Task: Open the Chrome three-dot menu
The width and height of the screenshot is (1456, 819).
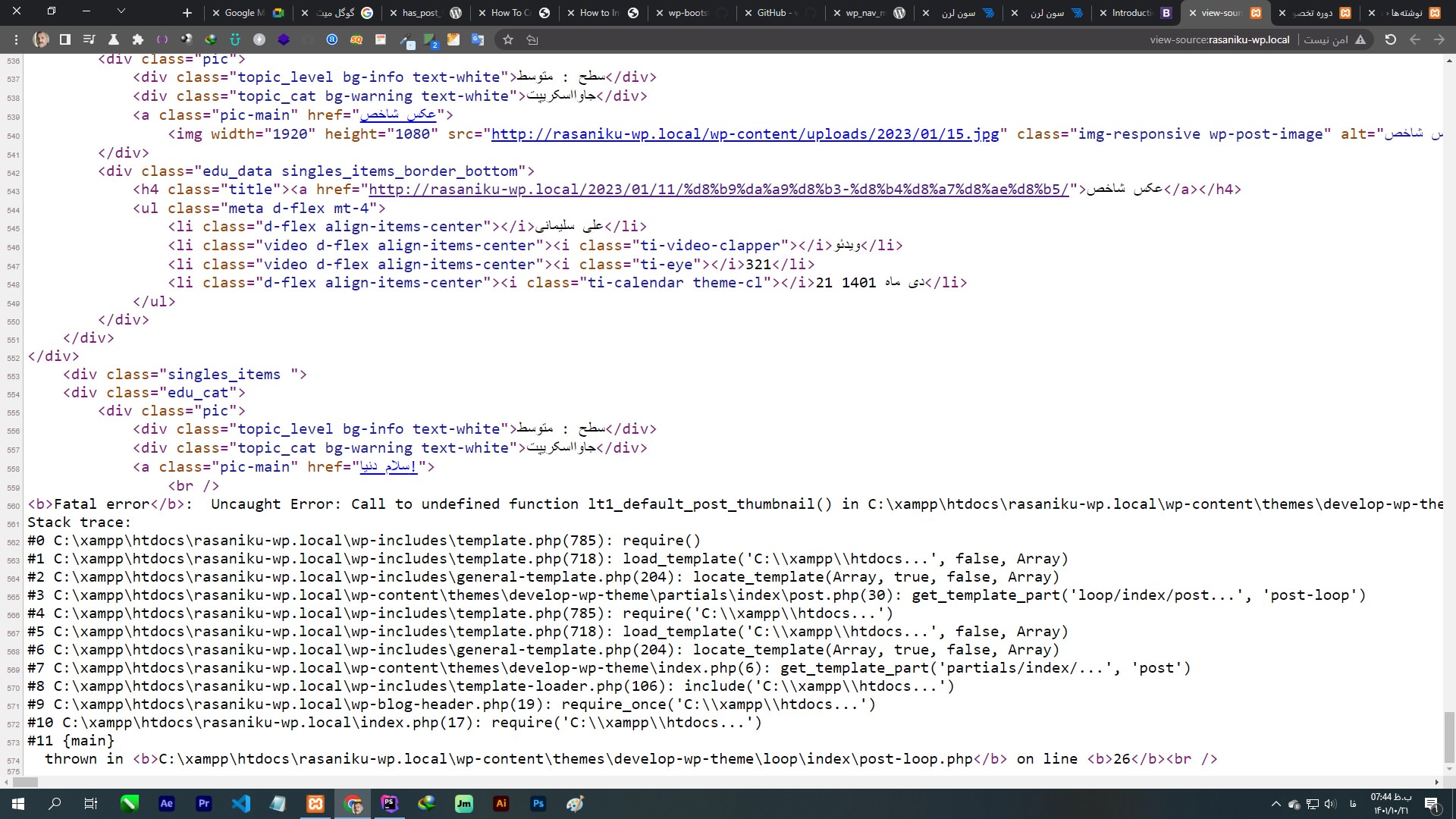Action: click(16, 39)
